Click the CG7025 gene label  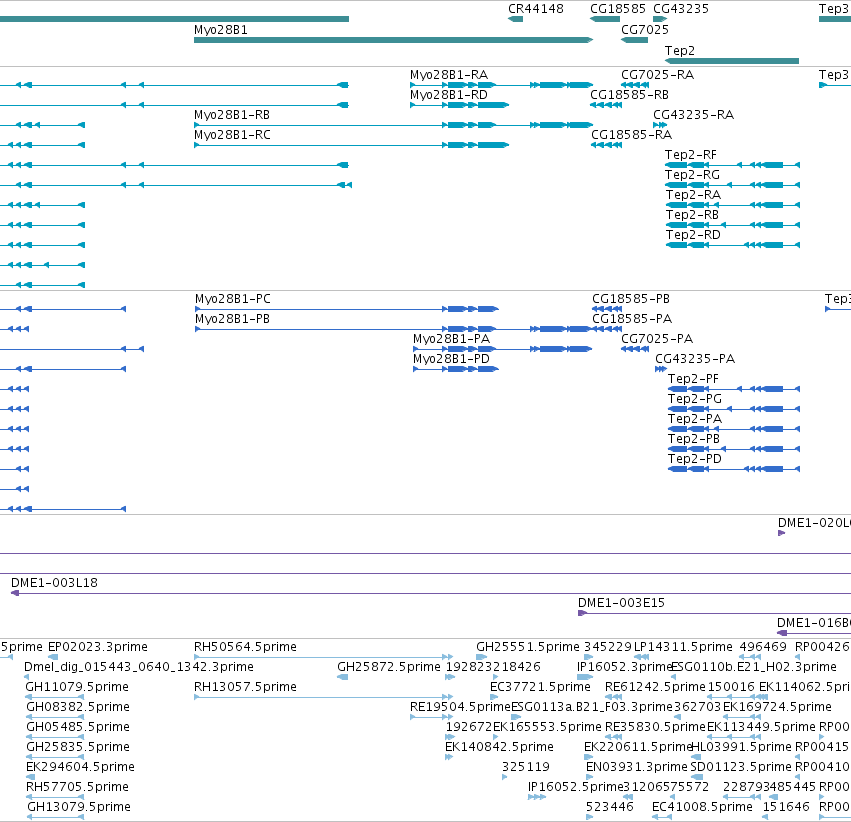pyautogui.click(x=645, y=30)
